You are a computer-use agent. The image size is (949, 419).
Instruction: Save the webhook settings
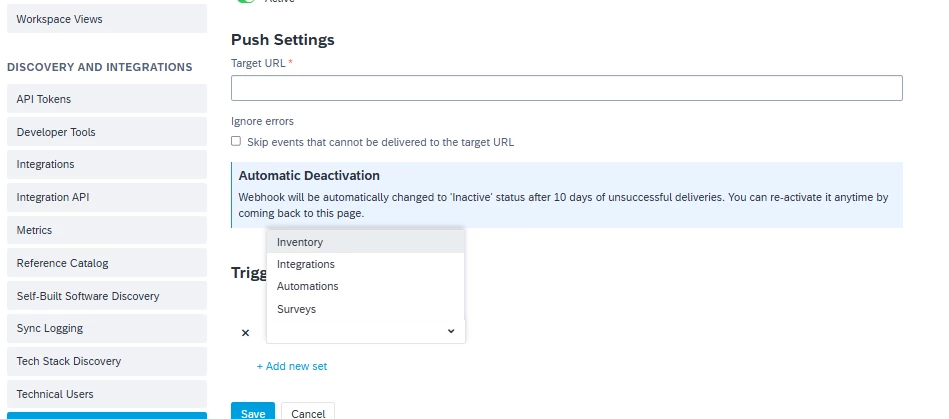click(253, 412)
